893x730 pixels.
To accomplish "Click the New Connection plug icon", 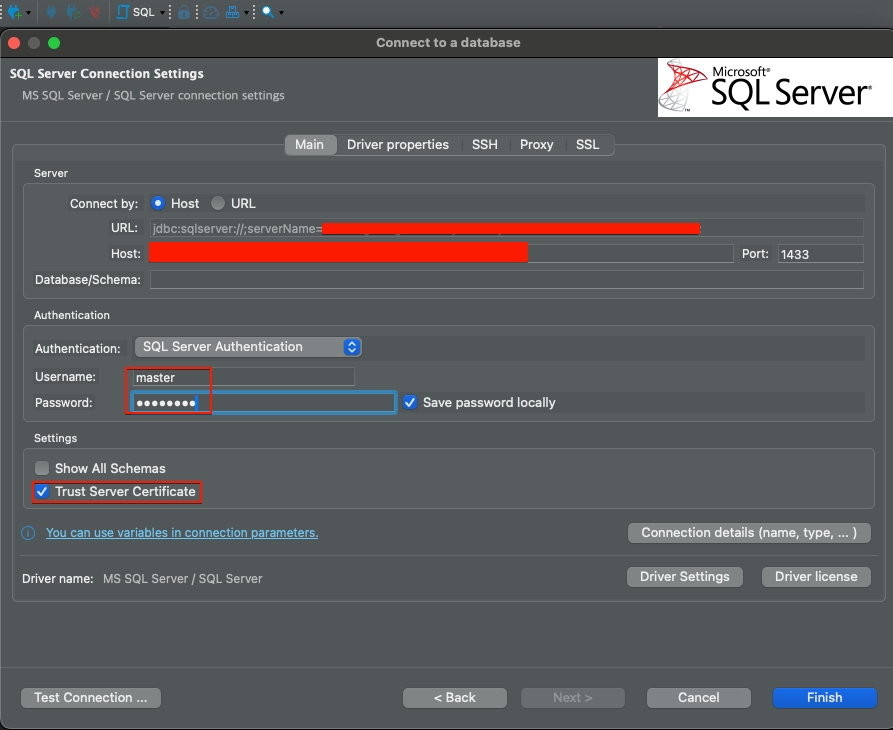I will click(x=14, y=12).
